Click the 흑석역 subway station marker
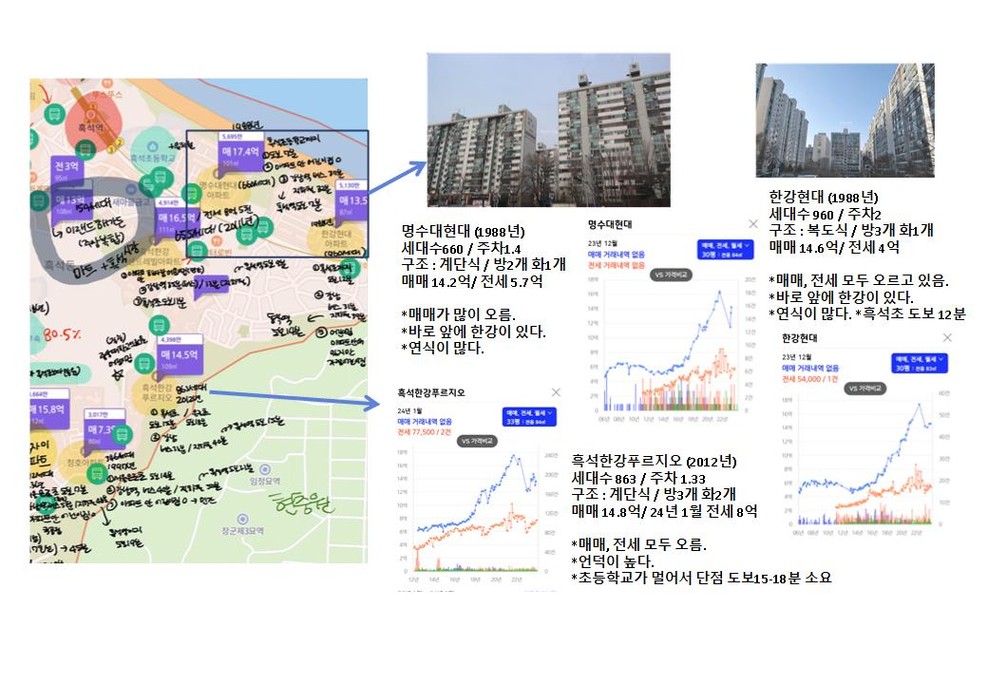Image resolution: width=988 pixels, height=684 pixels. (91, 115)
